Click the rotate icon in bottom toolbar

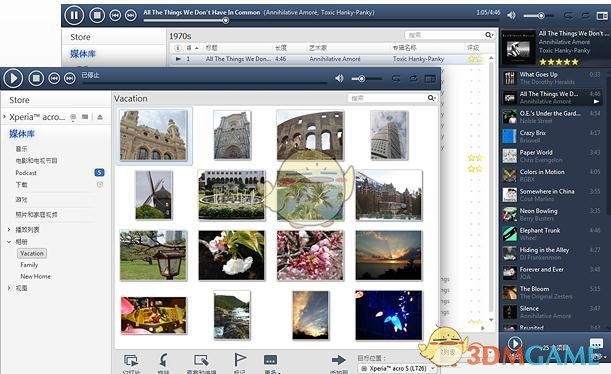tap(164, 360)
